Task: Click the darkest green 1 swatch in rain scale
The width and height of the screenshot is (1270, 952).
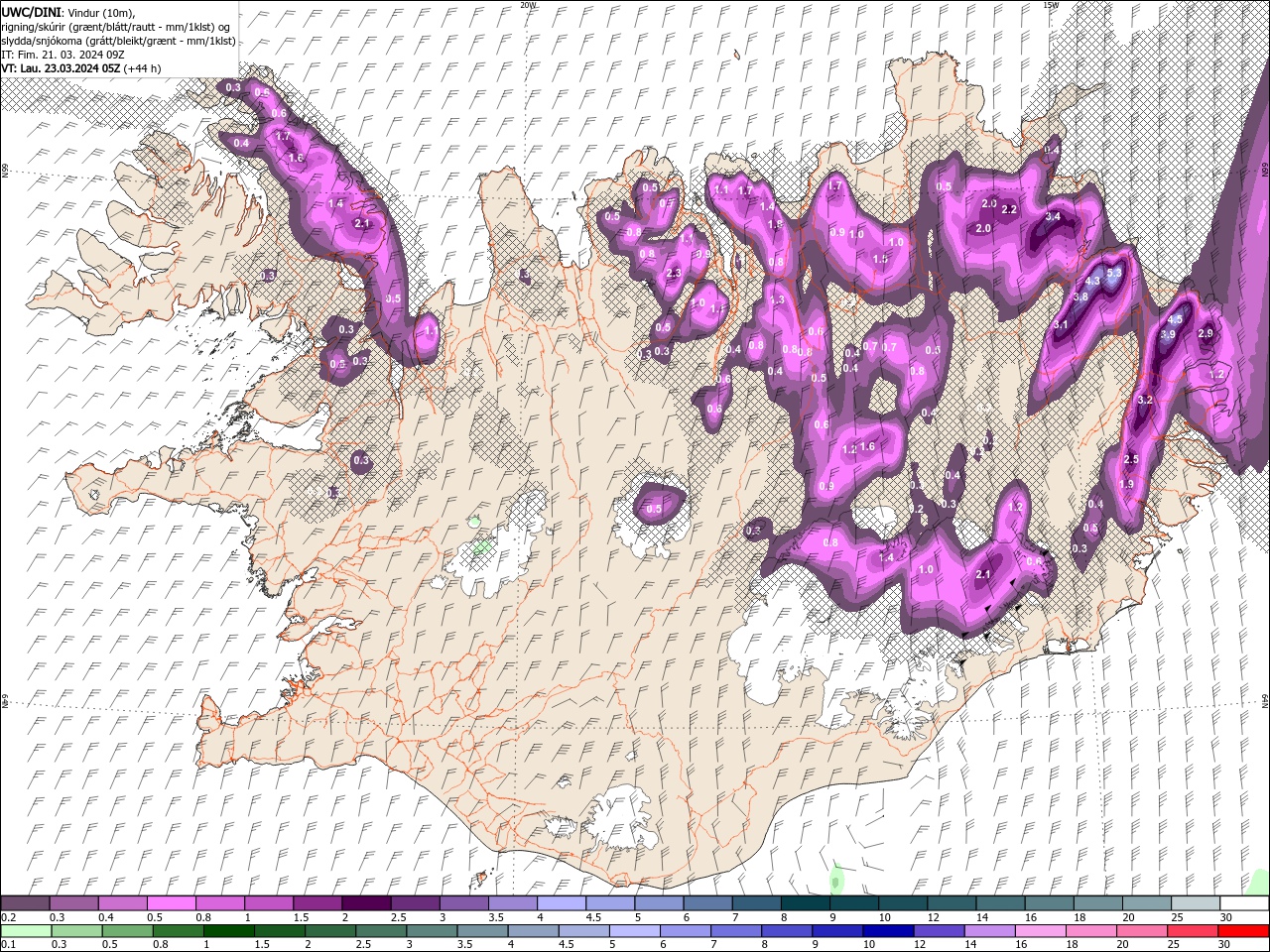Action: coord(229,931)
